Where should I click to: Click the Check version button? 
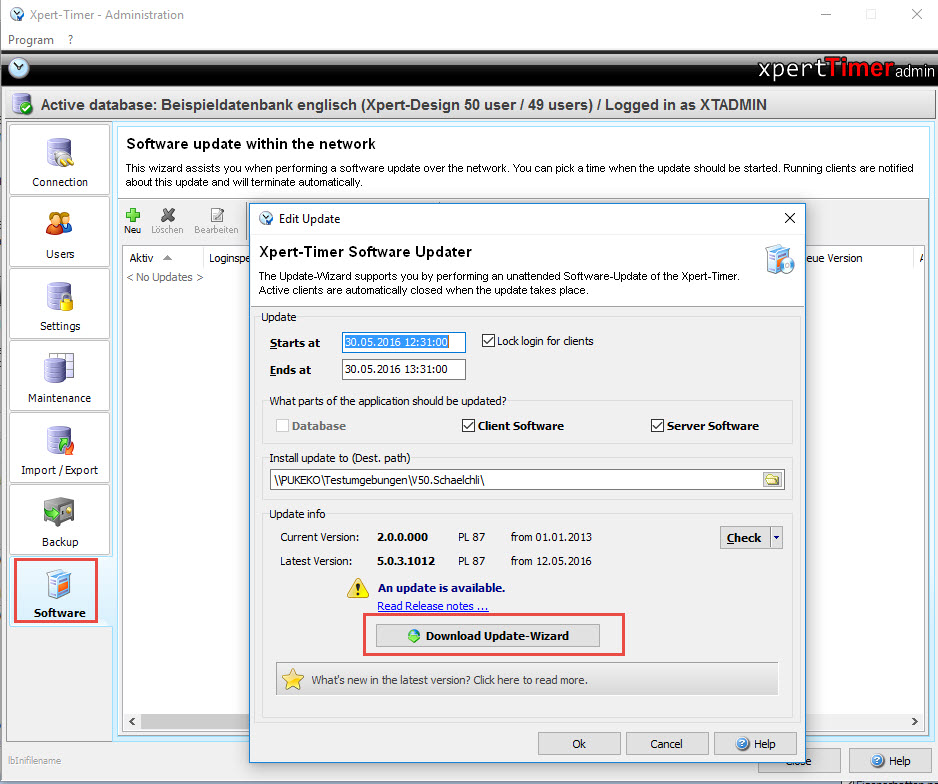(x=745, y=538)
